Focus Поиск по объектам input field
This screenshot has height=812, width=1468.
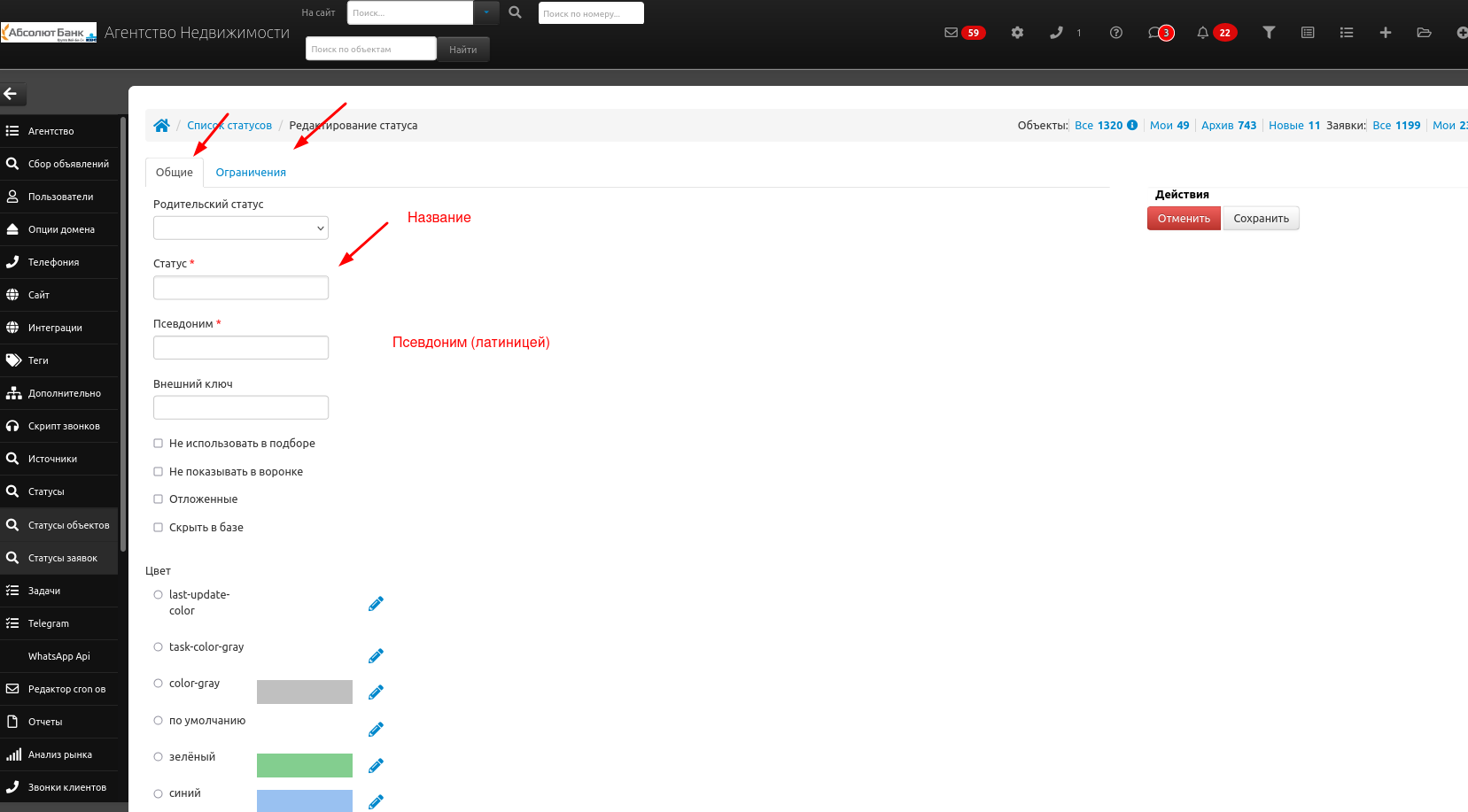coord(371,49)
